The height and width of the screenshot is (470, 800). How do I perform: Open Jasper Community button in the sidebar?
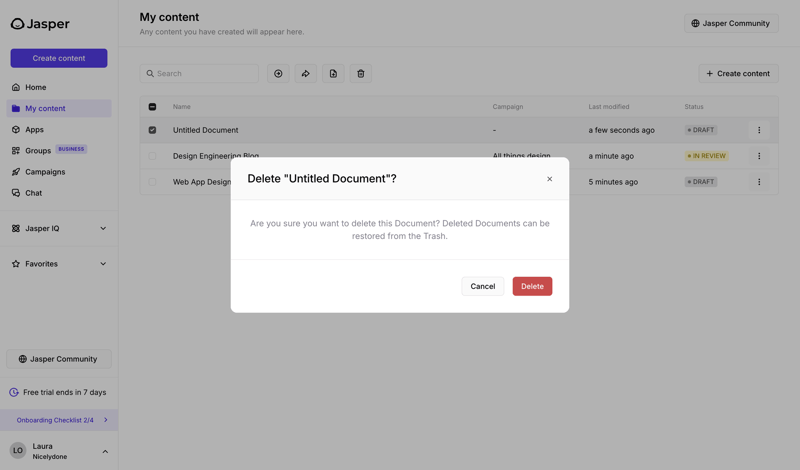point(59,359)
